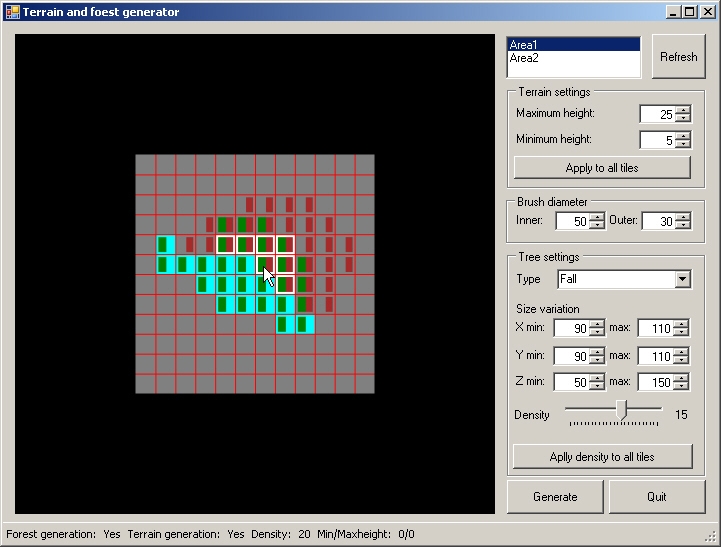Increase the Y max size variation

(681, 351)
